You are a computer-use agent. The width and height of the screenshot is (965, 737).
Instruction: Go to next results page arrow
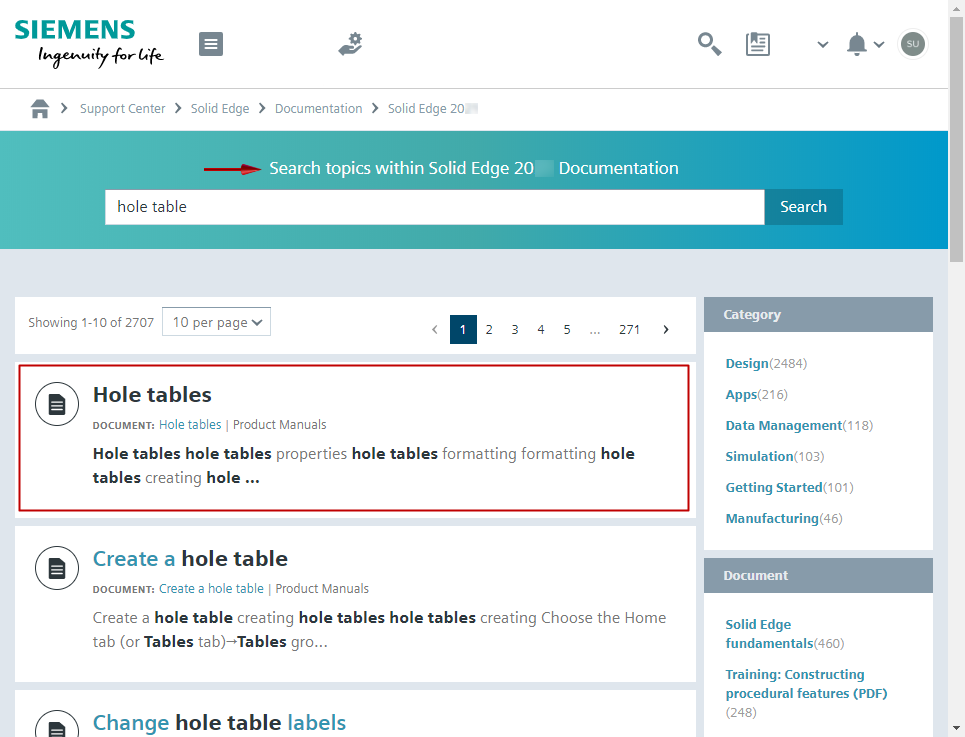coord(666,330)
